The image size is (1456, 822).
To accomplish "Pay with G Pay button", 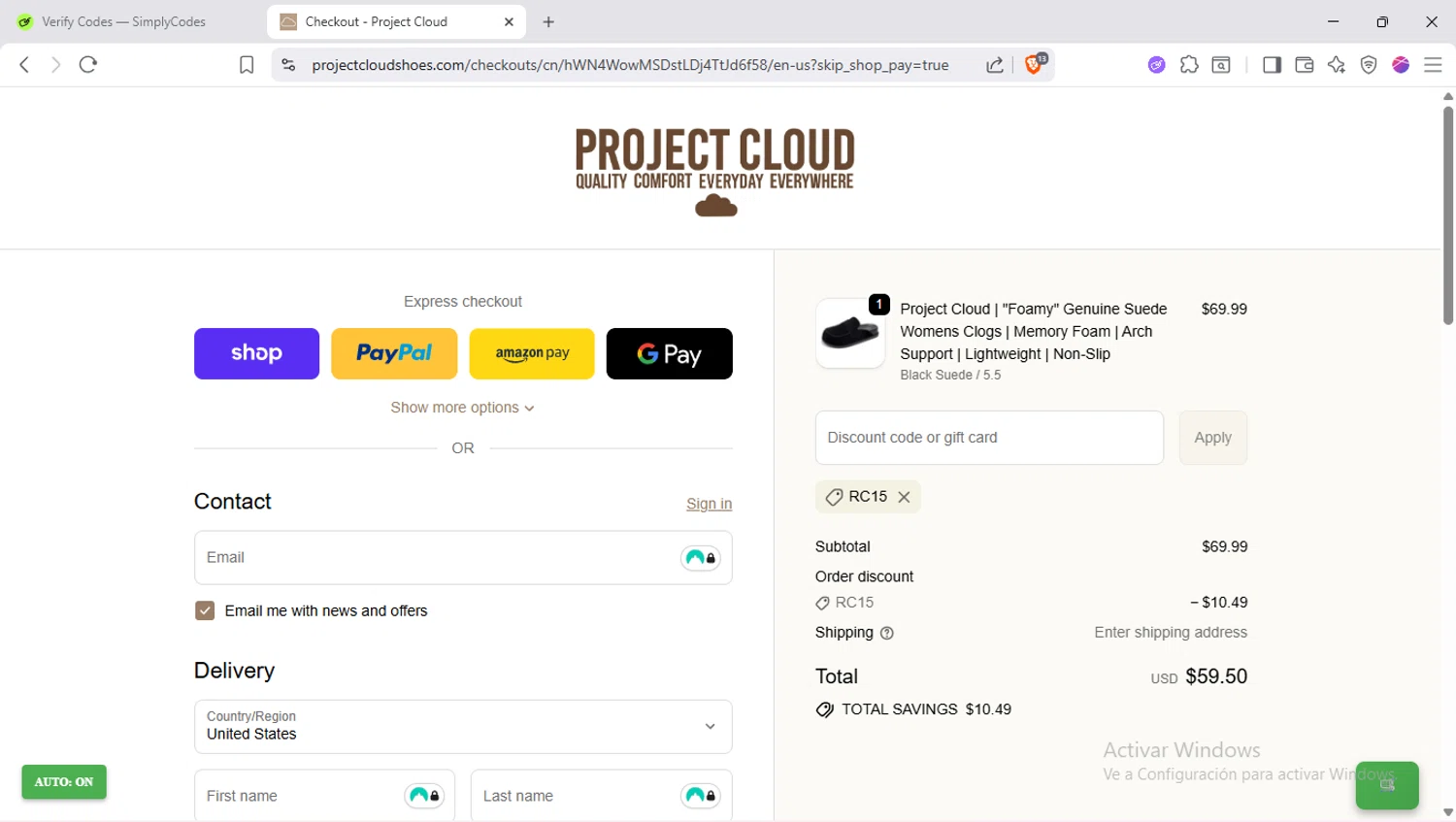I will [x=670, y=353].
